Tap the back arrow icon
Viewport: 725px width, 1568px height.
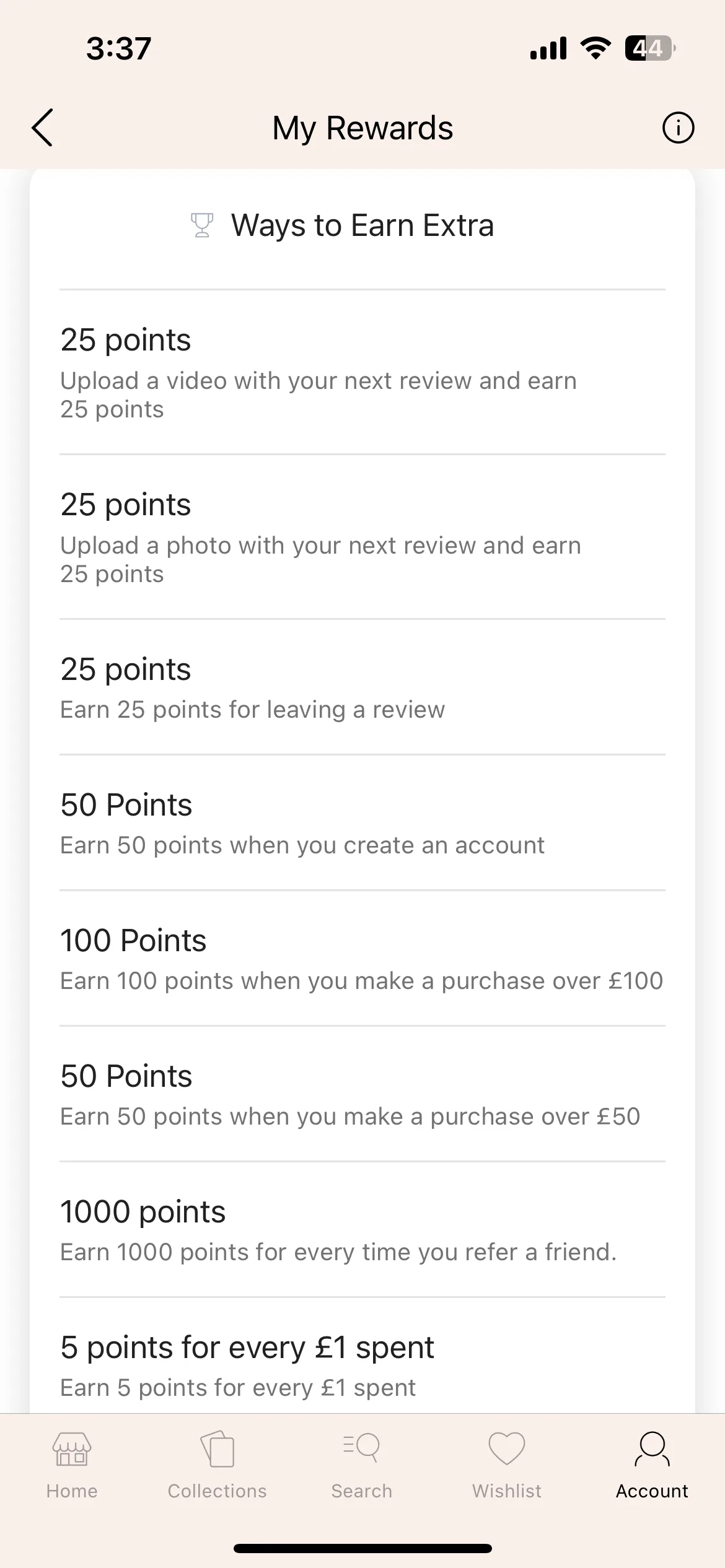(42, 128)
